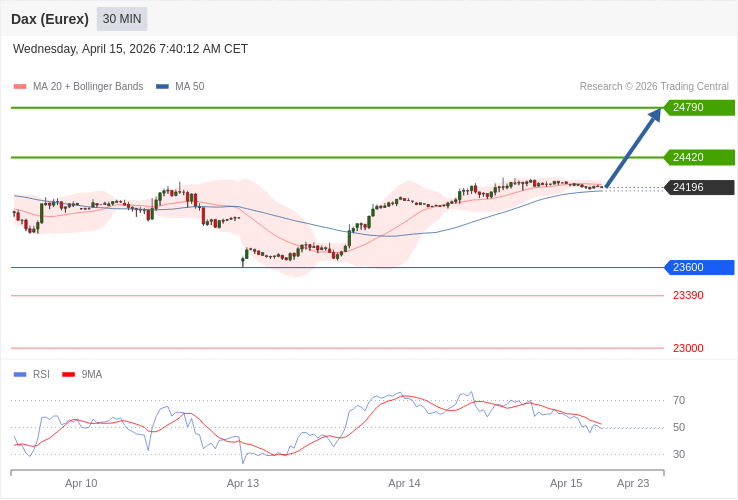This screenshot has height=500, width=738.
Task: Click the Research © 2026 Trading Central credit
Action: [x=654, y=87]
